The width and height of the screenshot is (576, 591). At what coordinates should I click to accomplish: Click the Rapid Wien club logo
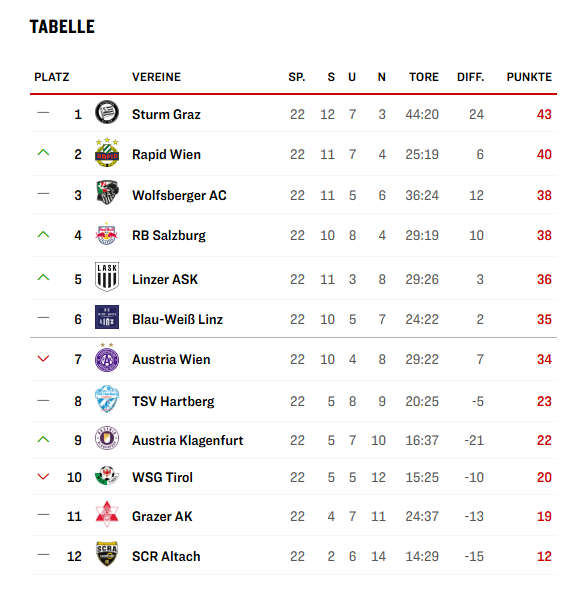(x=107, y=152)
